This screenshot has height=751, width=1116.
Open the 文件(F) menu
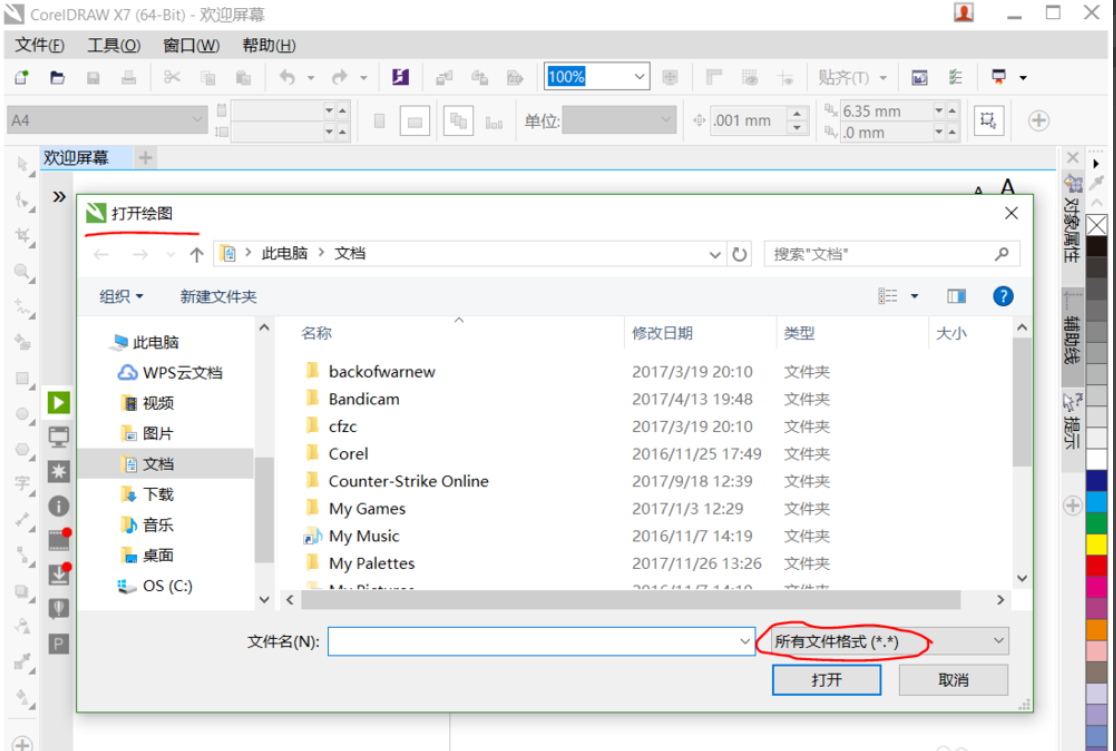click(x=40, y=46)
